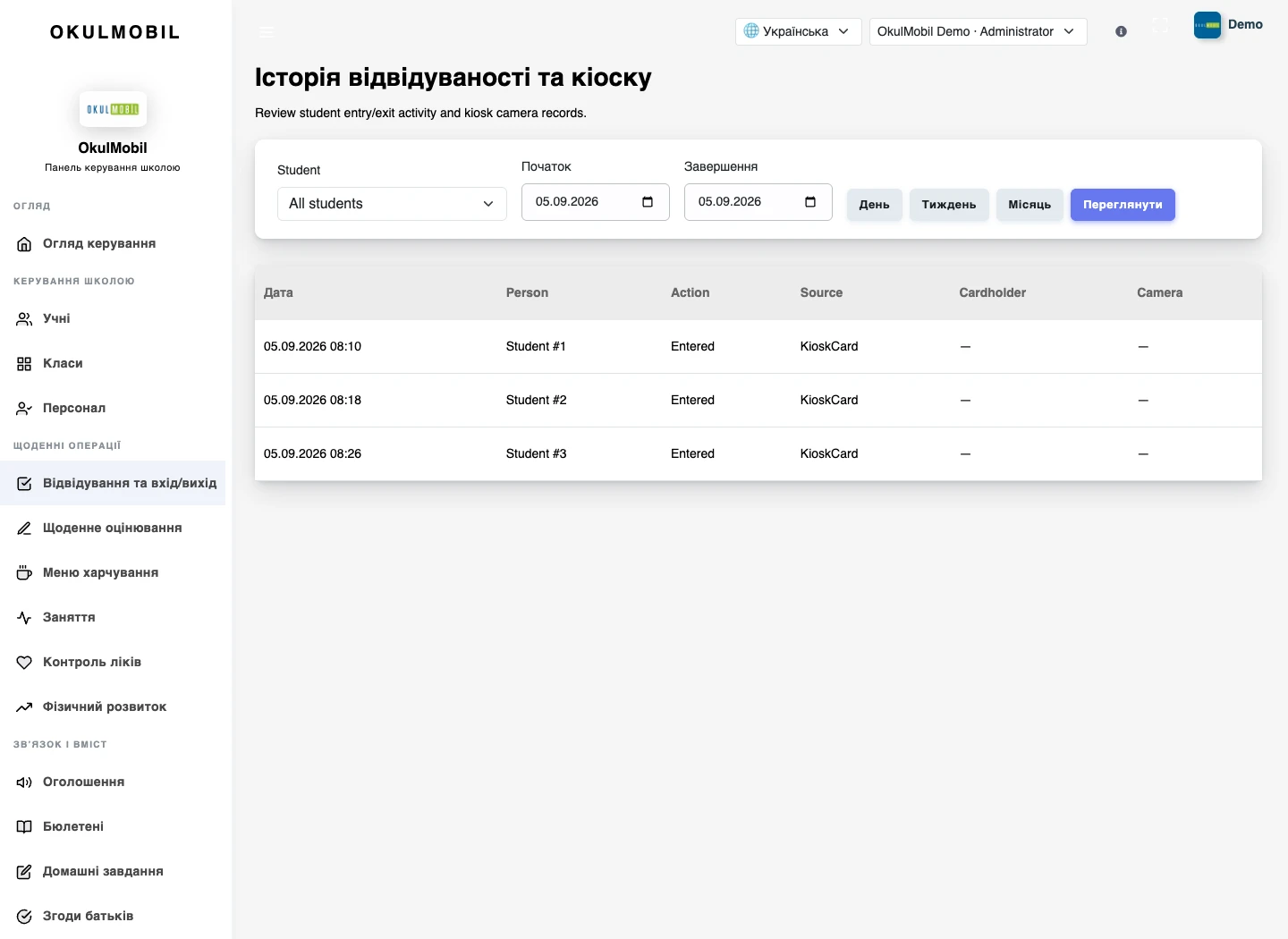Click the Camera column header
The width and height of the screenshot is (1288, 939).
[x=1159, y=292]
